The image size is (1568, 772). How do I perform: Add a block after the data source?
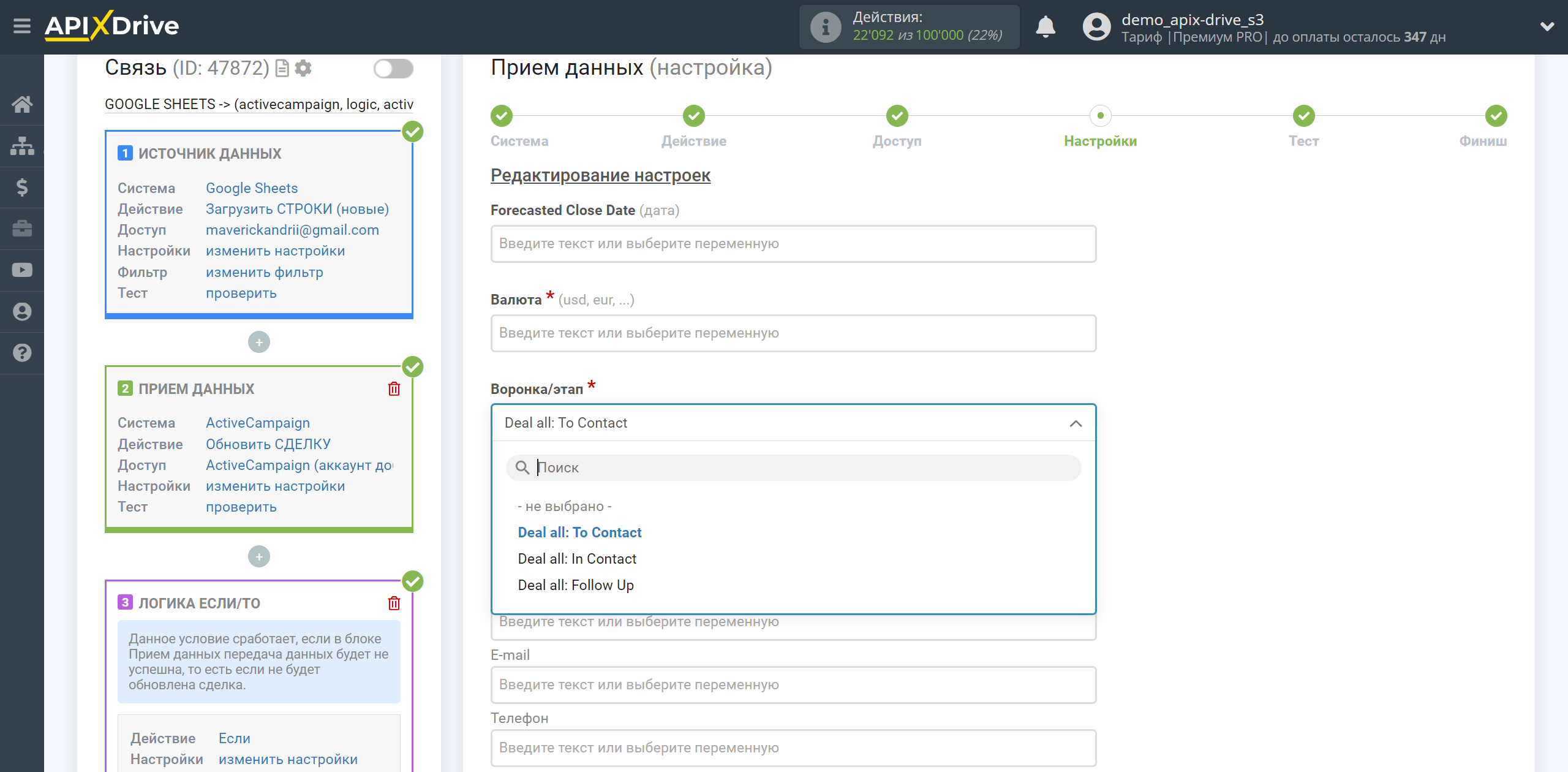click(x=259, y=342)
